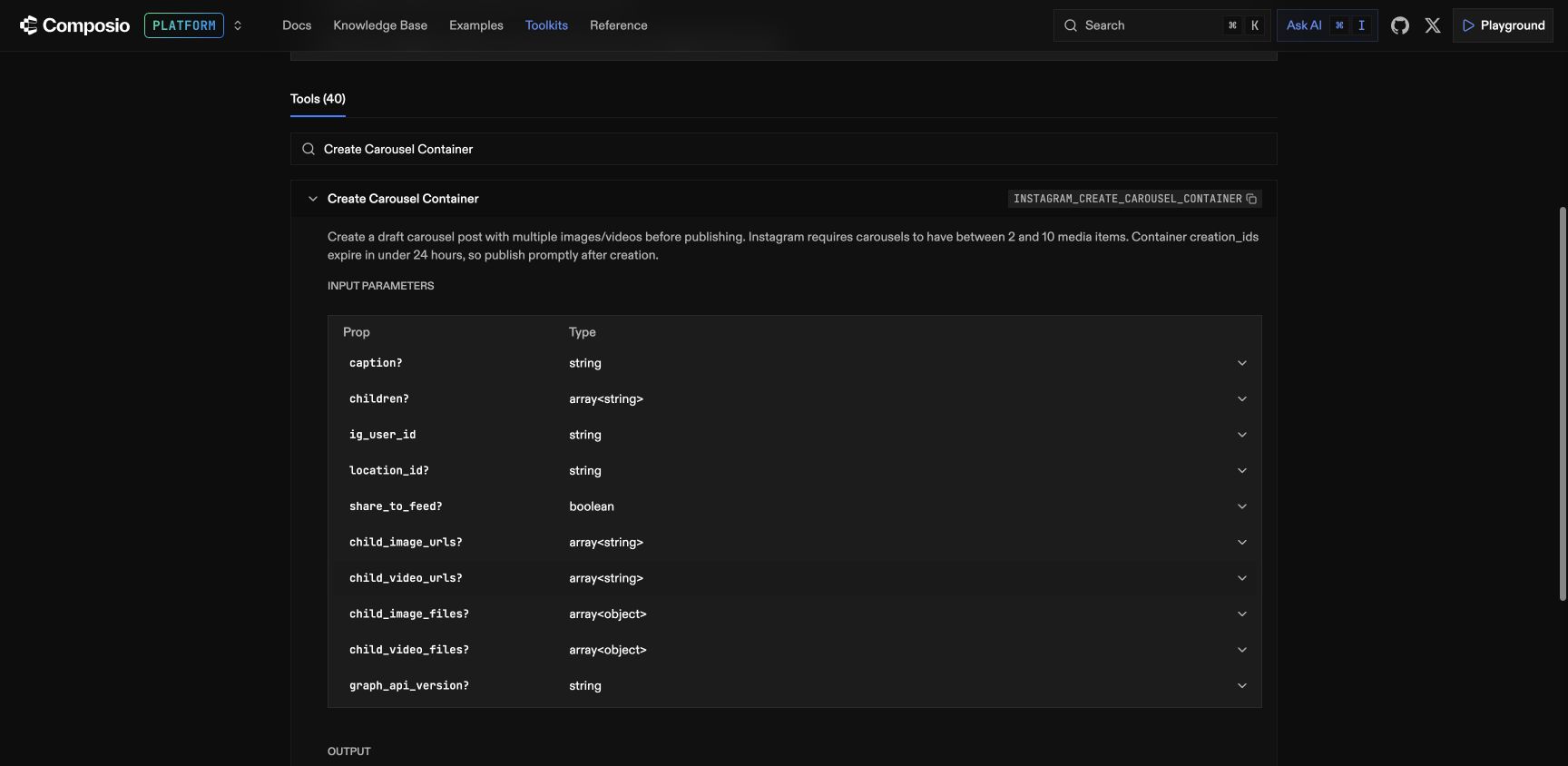Copy INSTAGRAM_CREATE_CAROUSEL_CONTAINER slug

pos(1251,199)
